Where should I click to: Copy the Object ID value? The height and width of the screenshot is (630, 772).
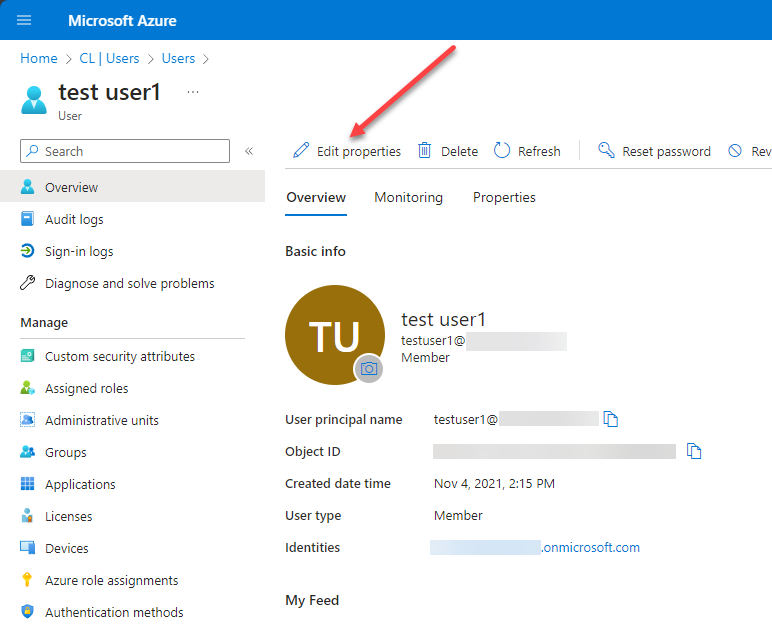coord(694,451)
